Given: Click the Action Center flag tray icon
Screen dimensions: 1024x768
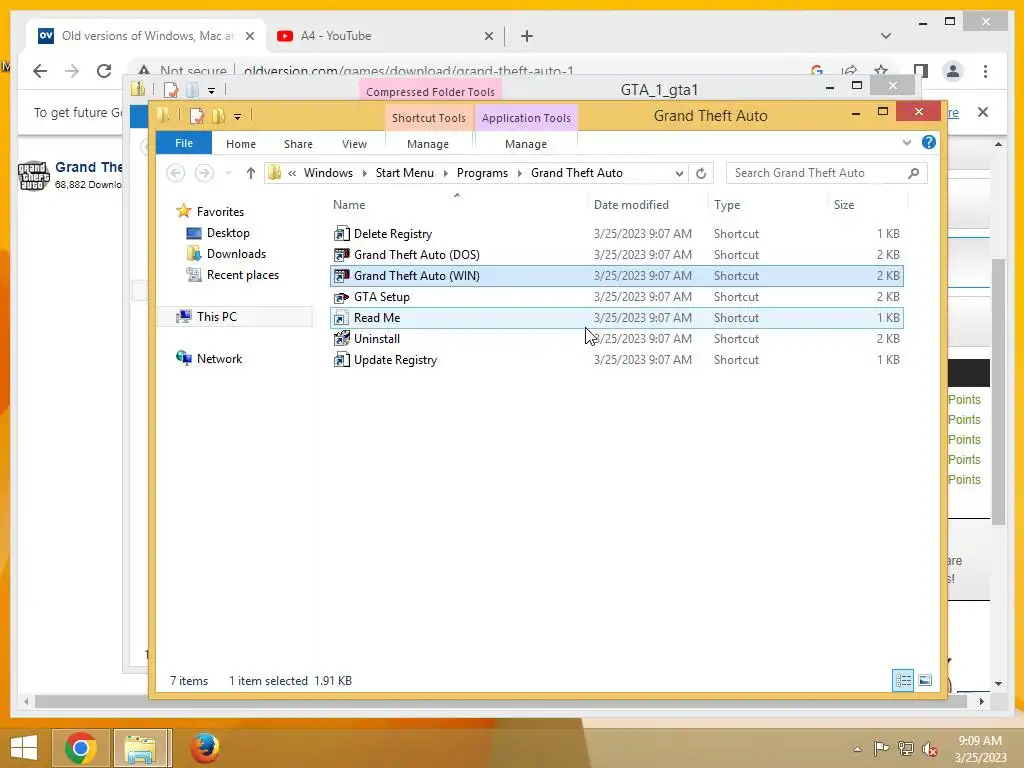Looking at the screenshot, I should 881,749.
